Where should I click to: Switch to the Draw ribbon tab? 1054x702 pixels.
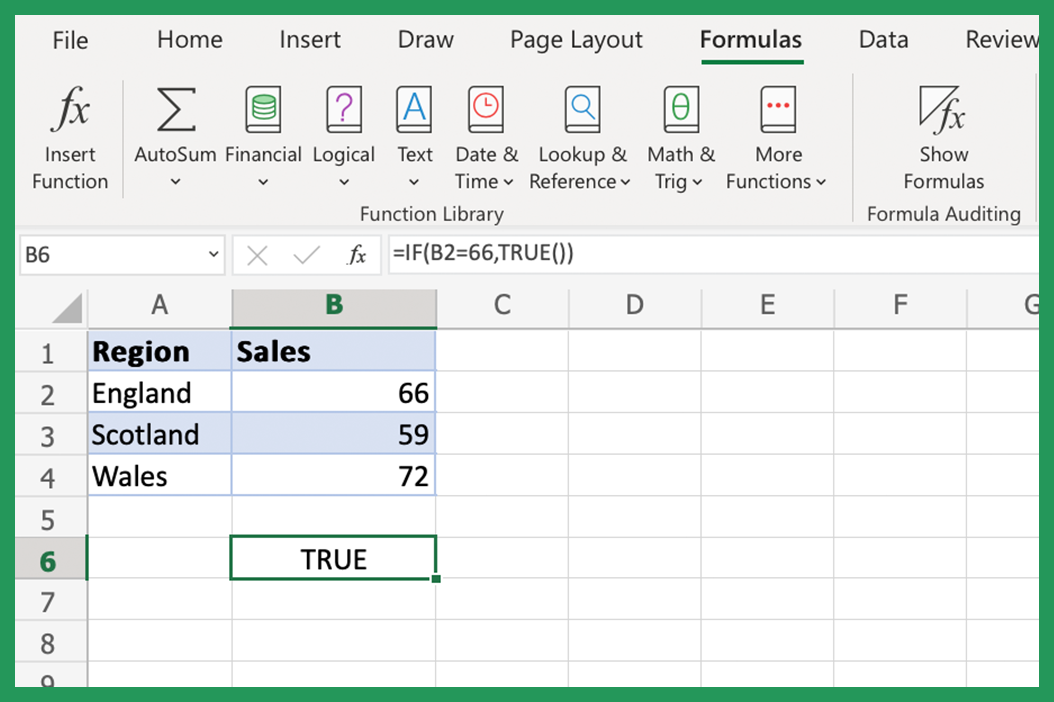click(425, 40)
